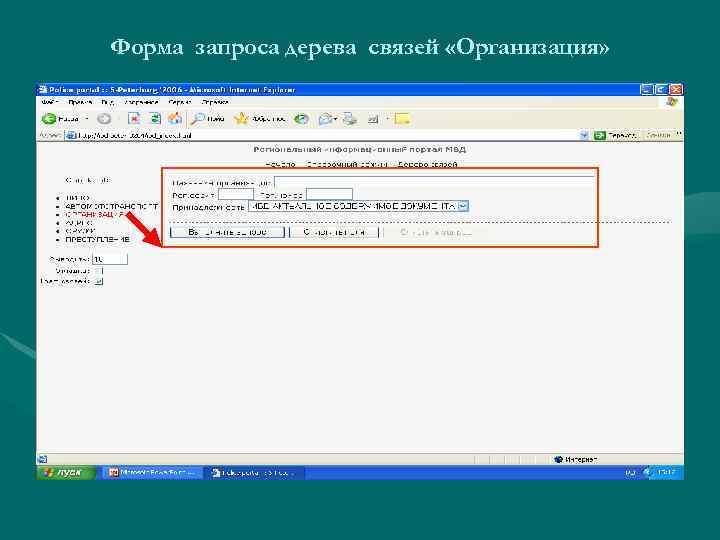Screen dimensions: 720x540
Task: Click the Back arrow icon in Internet Explorer
Action: click(49, 119)
